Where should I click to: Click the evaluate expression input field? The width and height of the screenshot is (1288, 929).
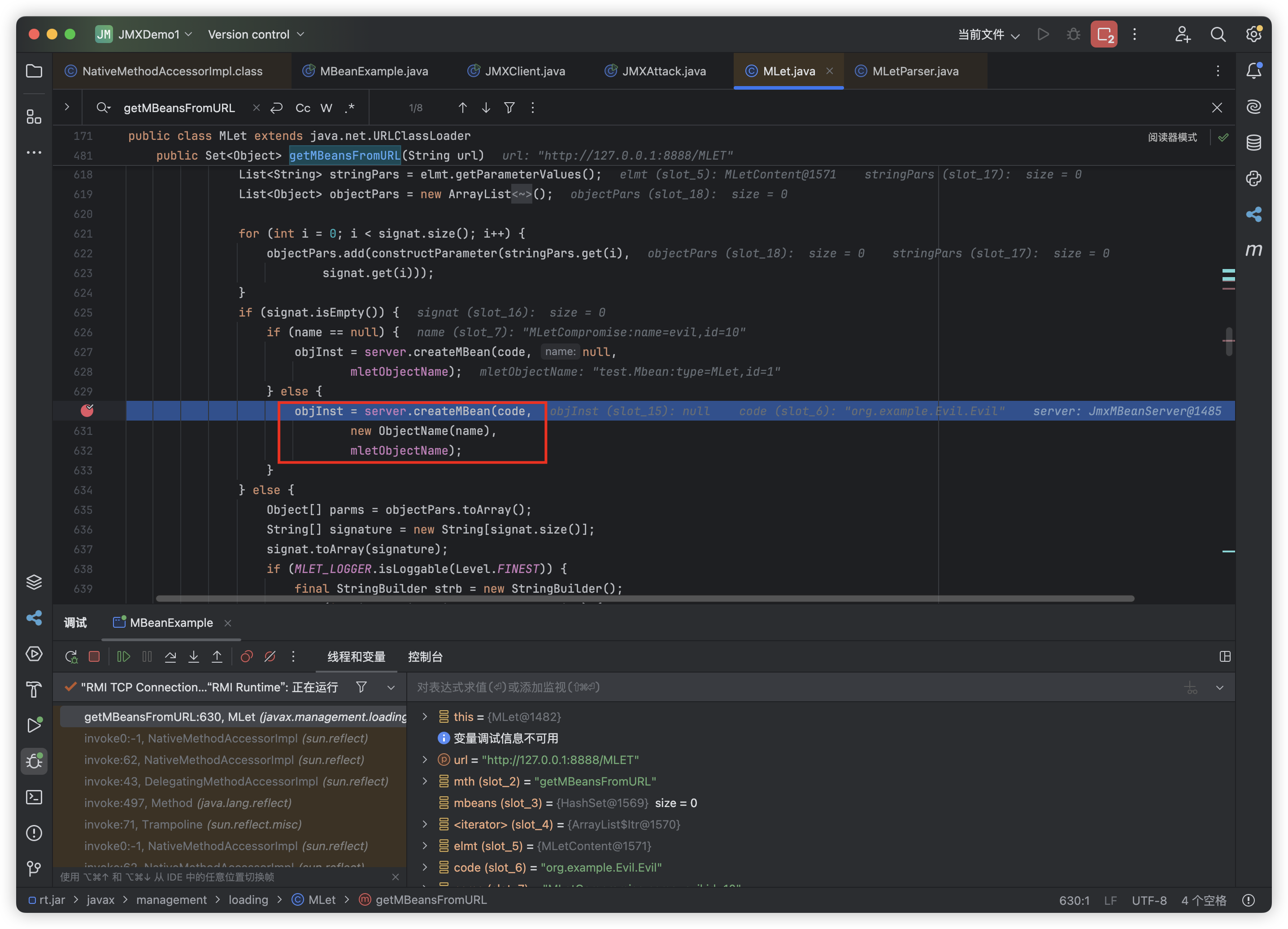(795, 687)
